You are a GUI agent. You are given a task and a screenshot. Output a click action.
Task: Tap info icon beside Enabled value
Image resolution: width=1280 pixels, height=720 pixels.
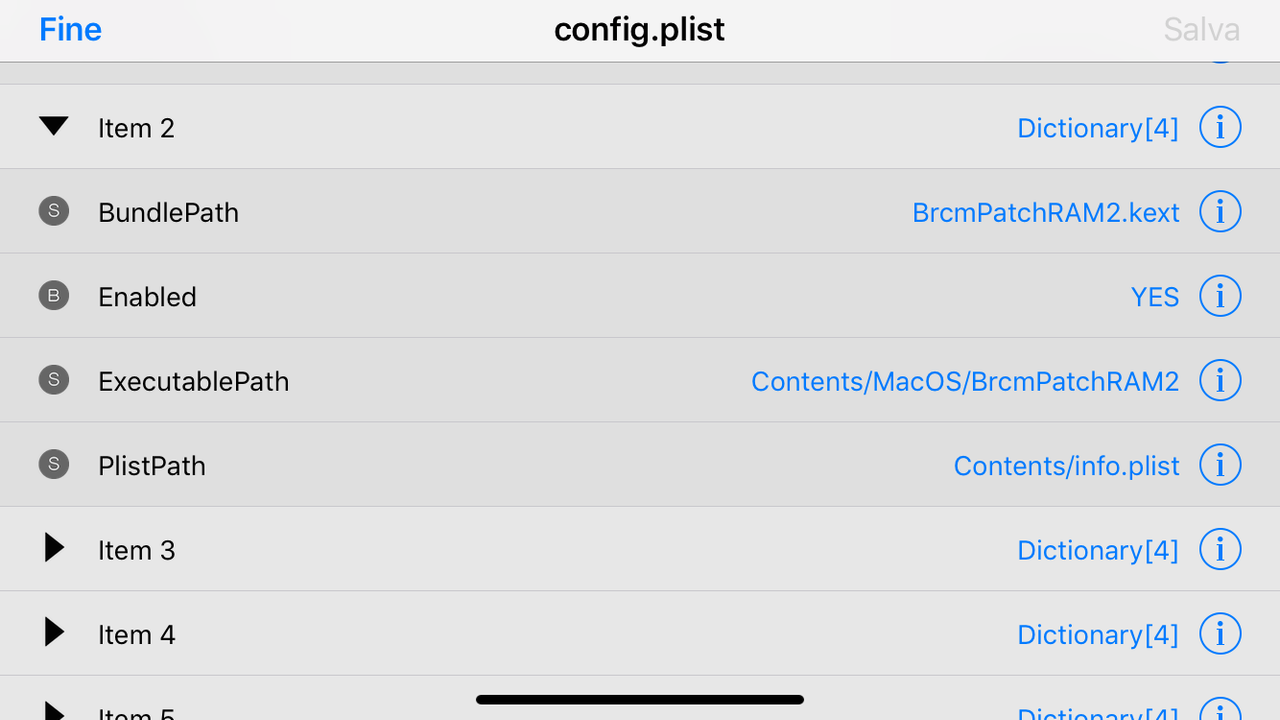point(1219,296)
